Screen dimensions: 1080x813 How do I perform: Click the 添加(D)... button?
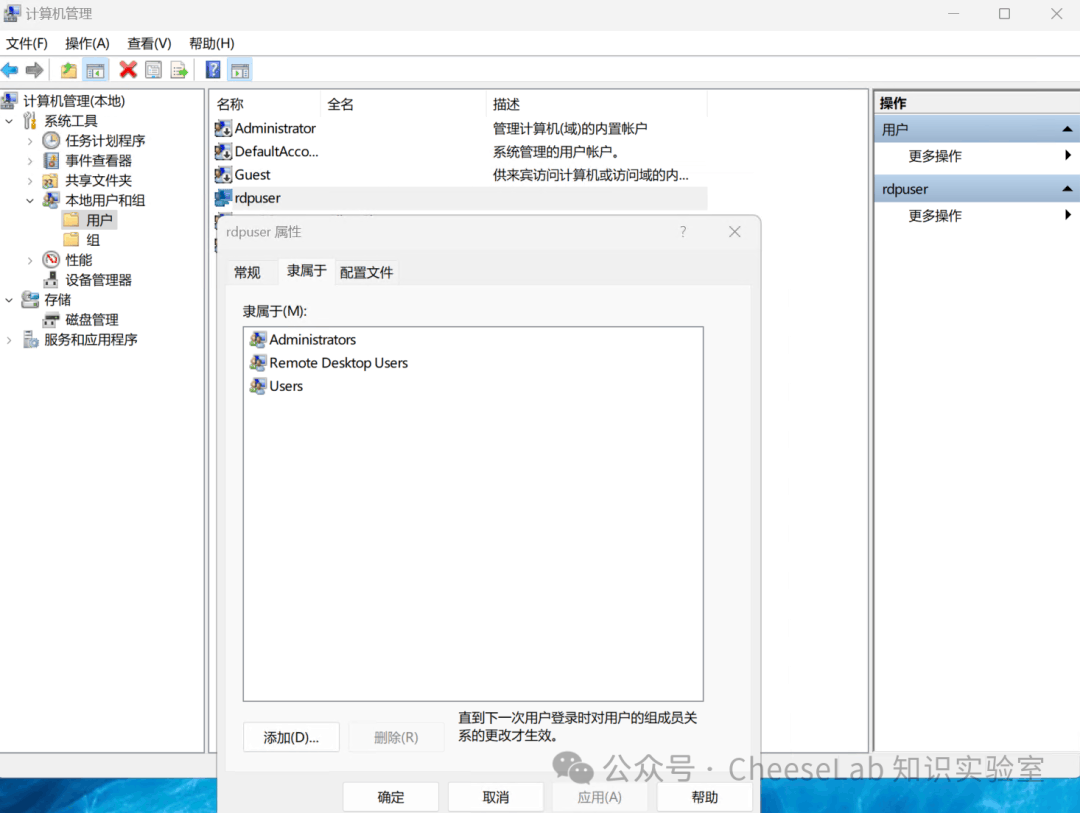coord(291,737)
